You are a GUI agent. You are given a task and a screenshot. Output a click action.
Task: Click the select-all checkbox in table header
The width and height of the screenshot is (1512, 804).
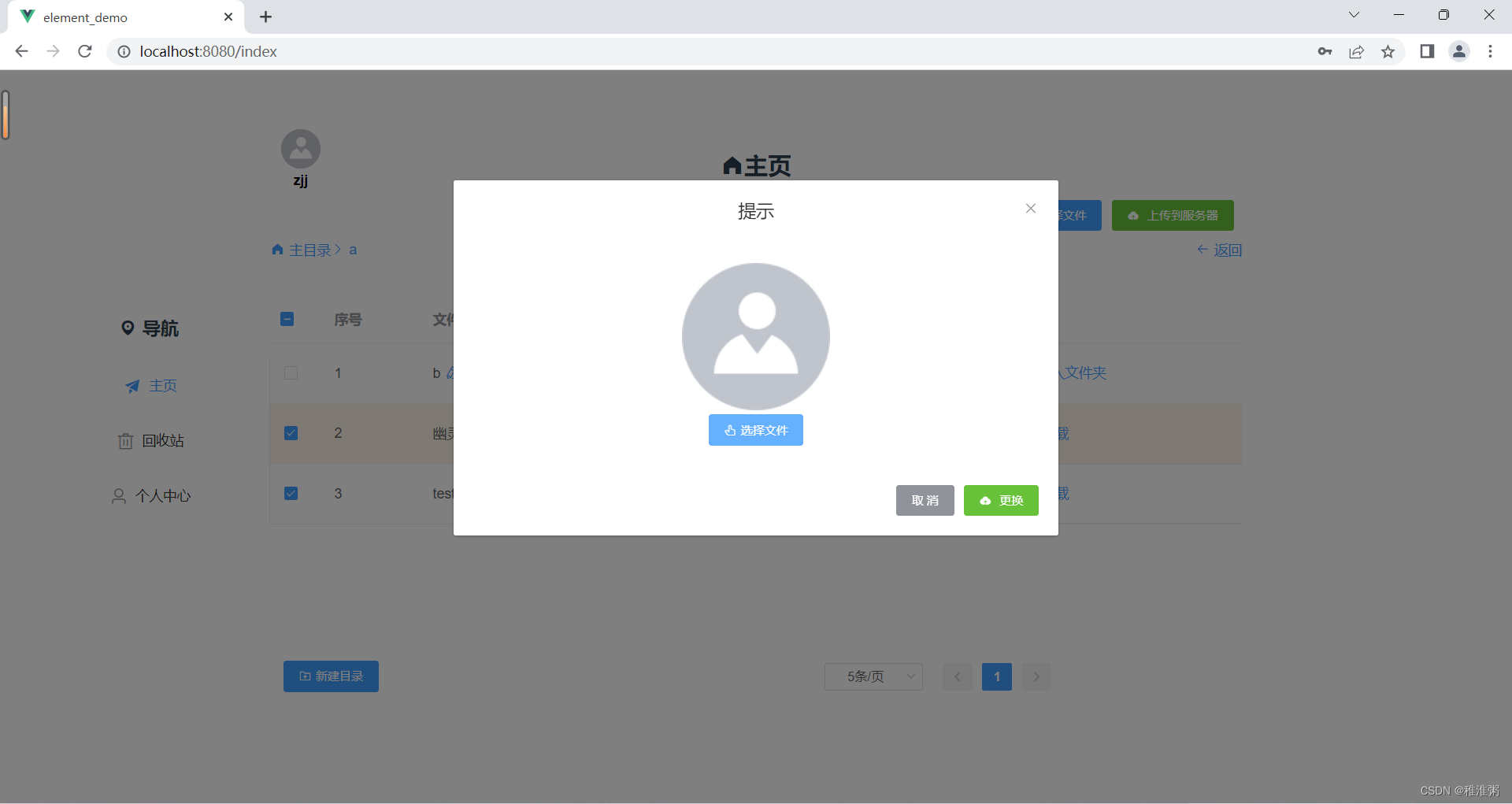click(287, 319)
